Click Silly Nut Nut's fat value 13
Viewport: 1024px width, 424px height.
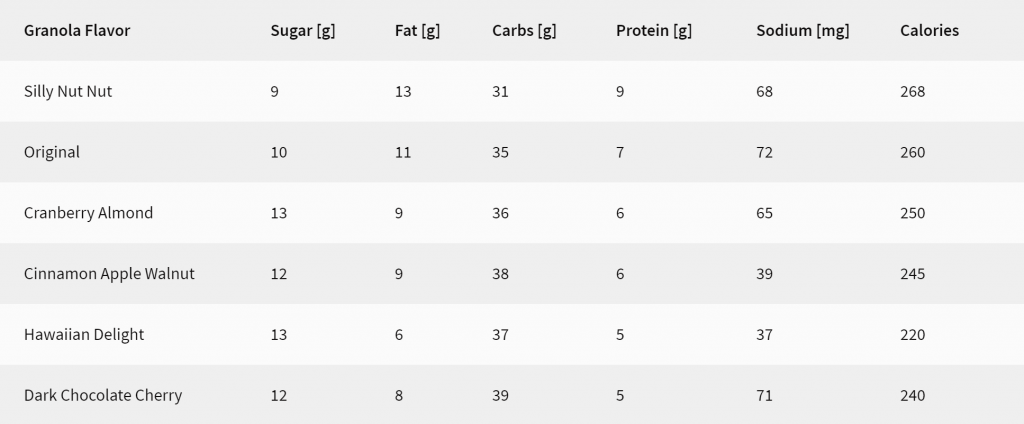(x=403, y=91)
